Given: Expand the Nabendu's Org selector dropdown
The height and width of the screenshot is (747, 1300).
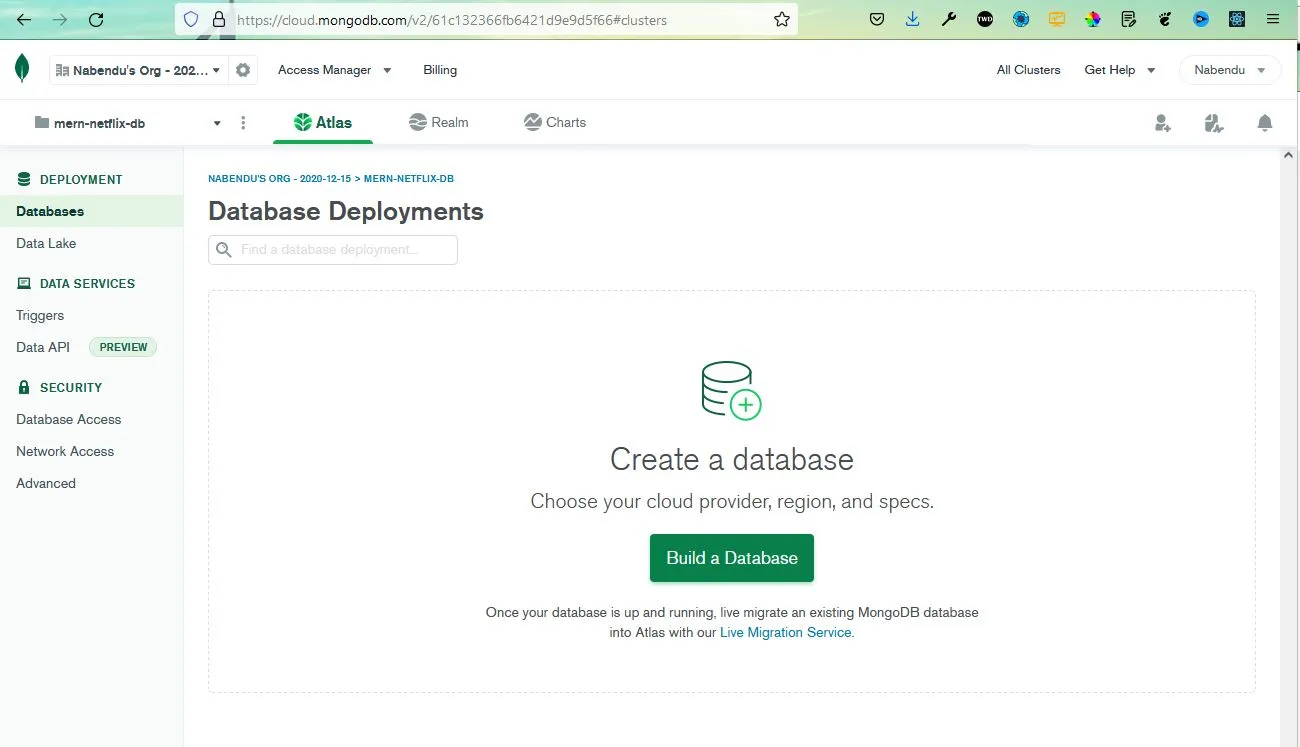Looking at the screenshot, I should tap(138, 70).
